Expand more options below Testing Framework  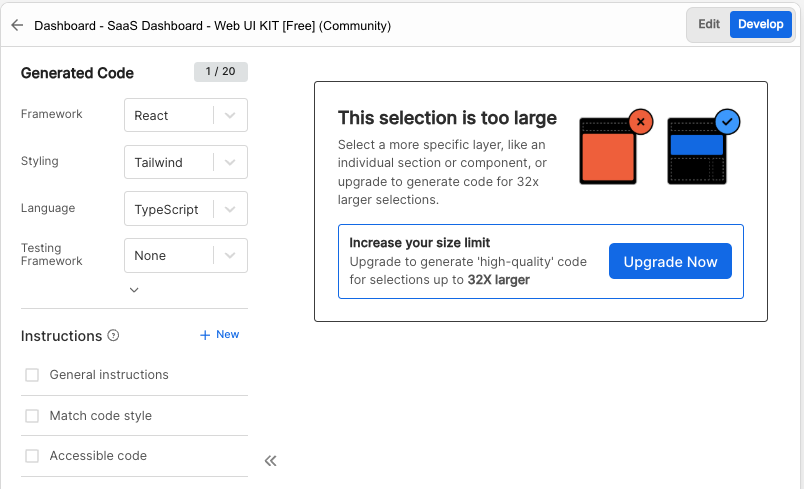click(x=134, y=290)
